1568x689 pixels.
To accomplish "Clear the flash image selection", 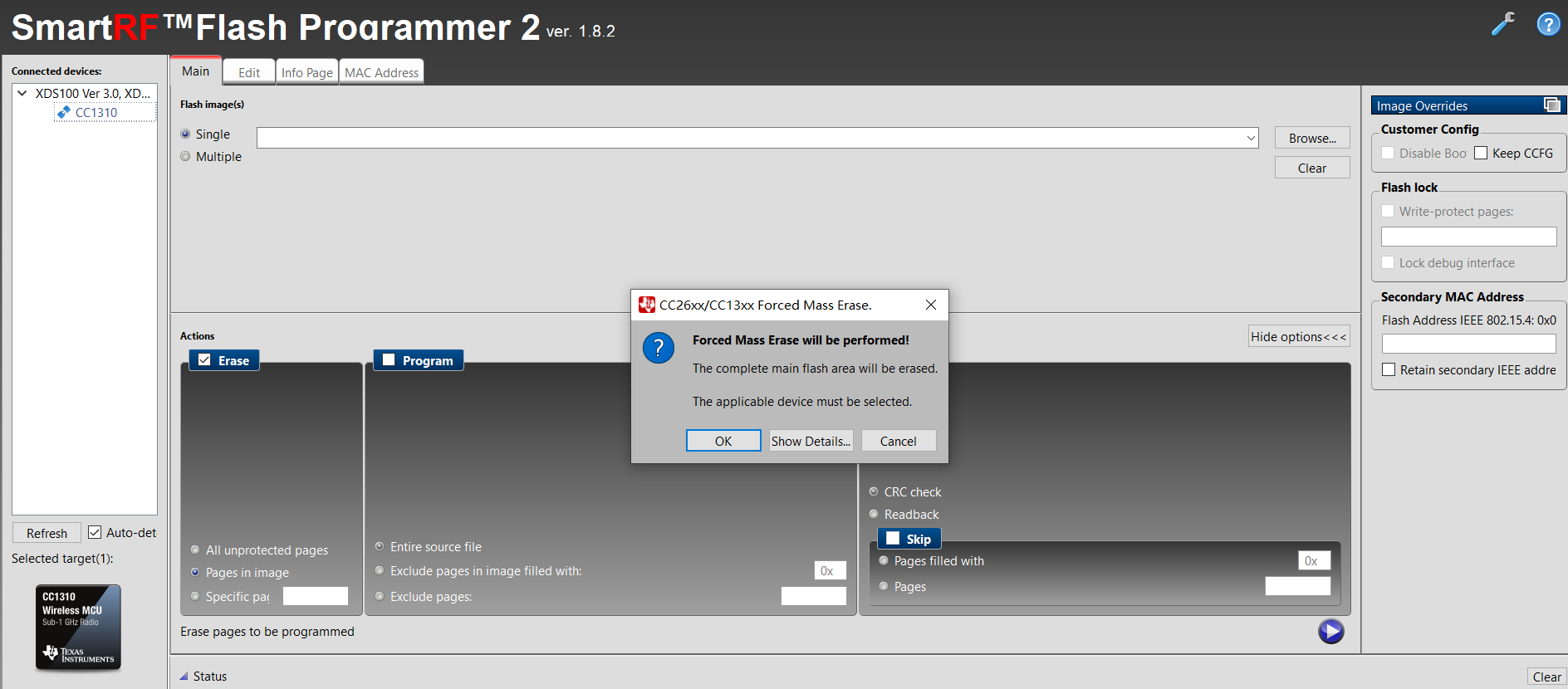I will [x=1312, y=168].
